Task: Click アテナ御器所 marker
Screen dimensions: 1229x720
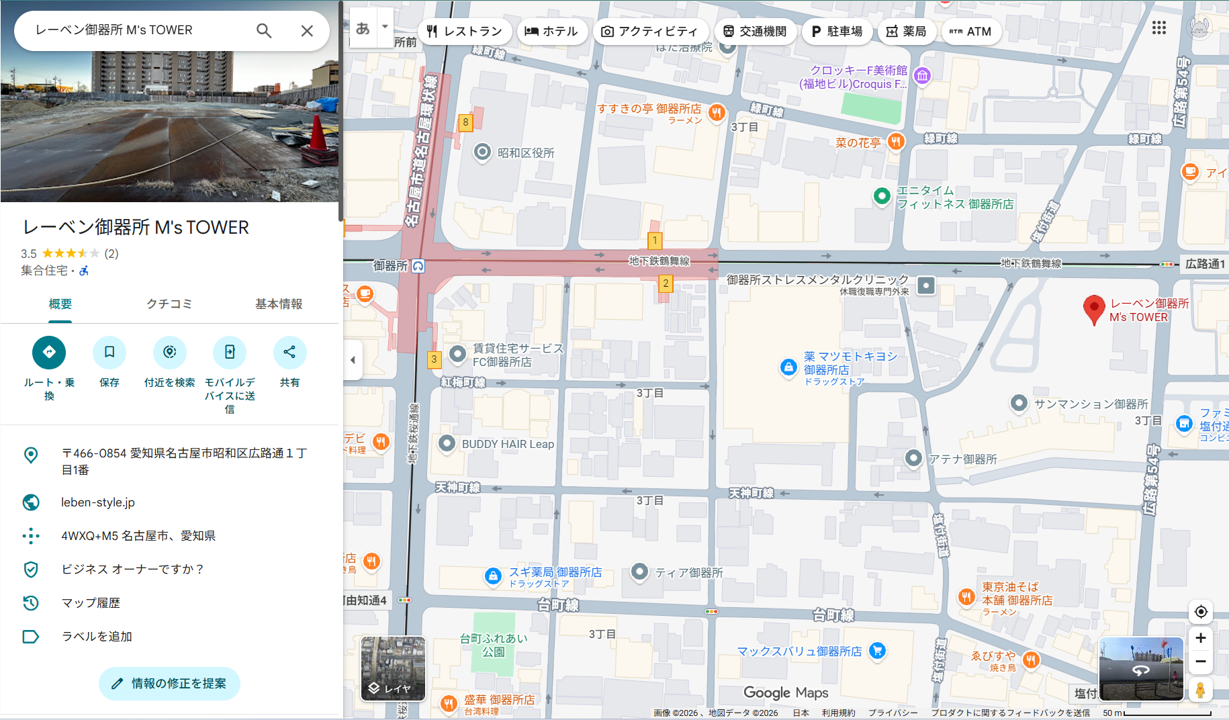Action: tap(913, 458)
